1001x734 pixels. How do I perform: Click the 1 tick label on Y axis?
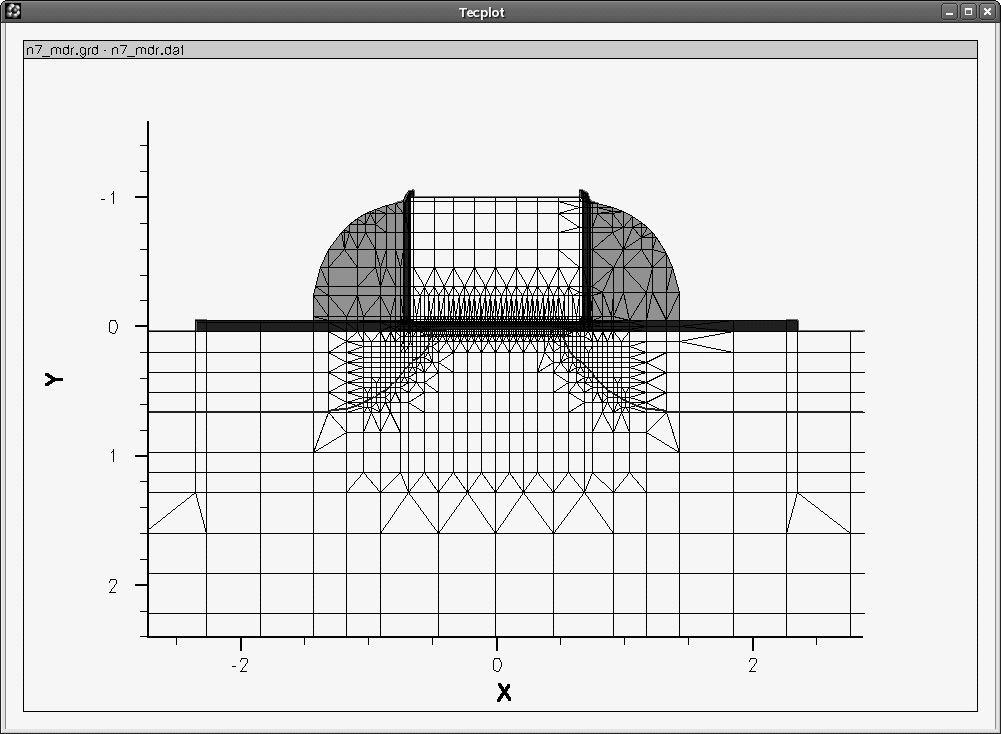114,456
